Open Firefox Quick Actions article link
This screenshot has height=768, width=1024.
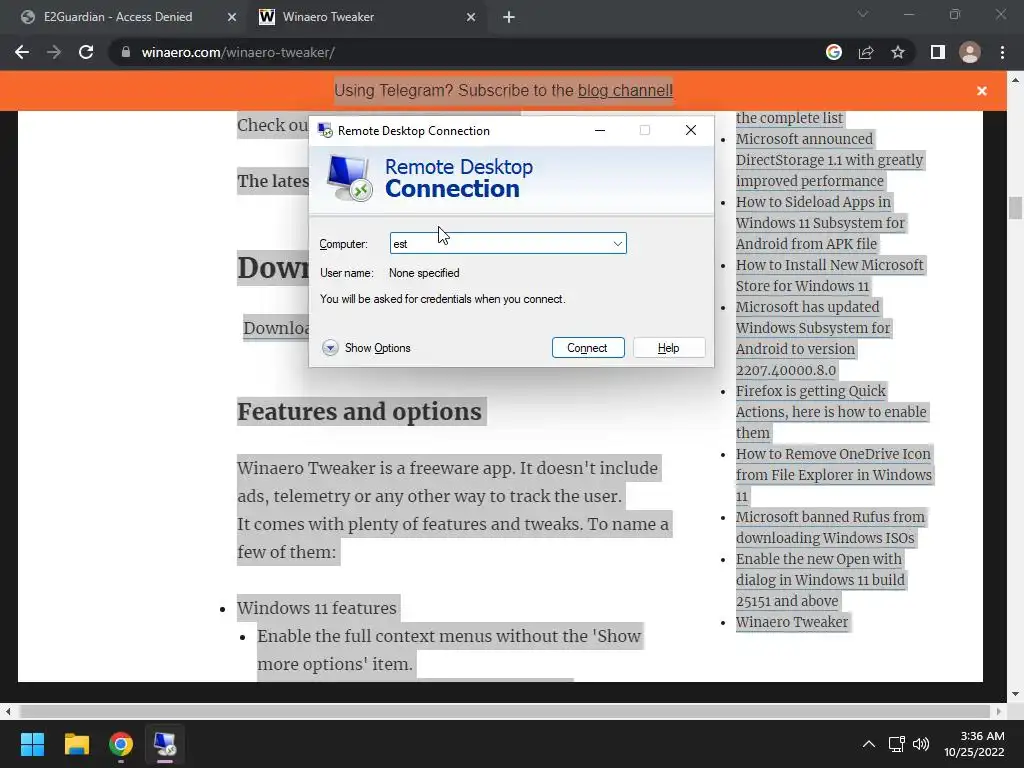(831, 411)
